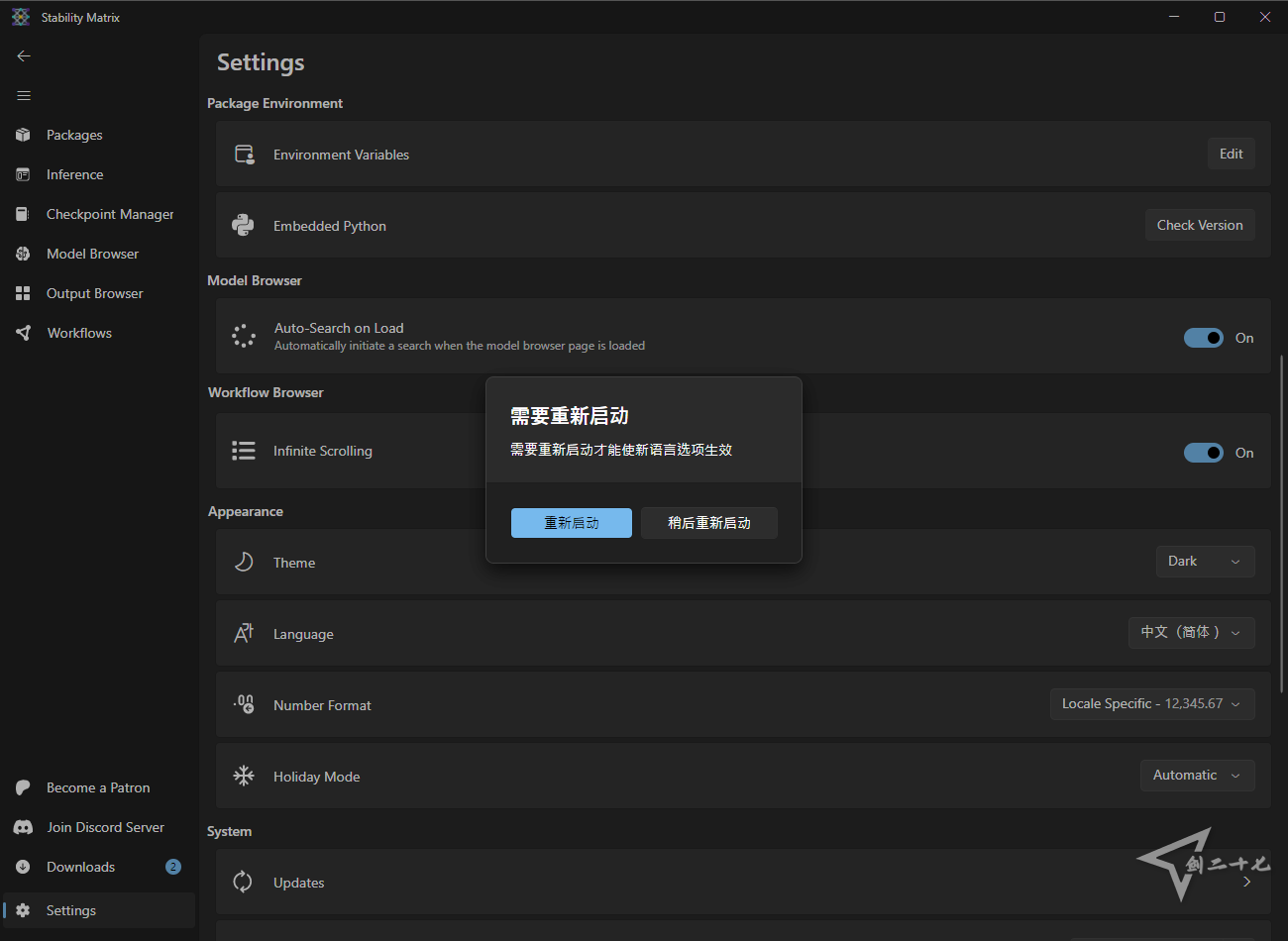Click the Environment Variables icon
The width and height of the screenshot is (1288, 941).
point(244,155)
